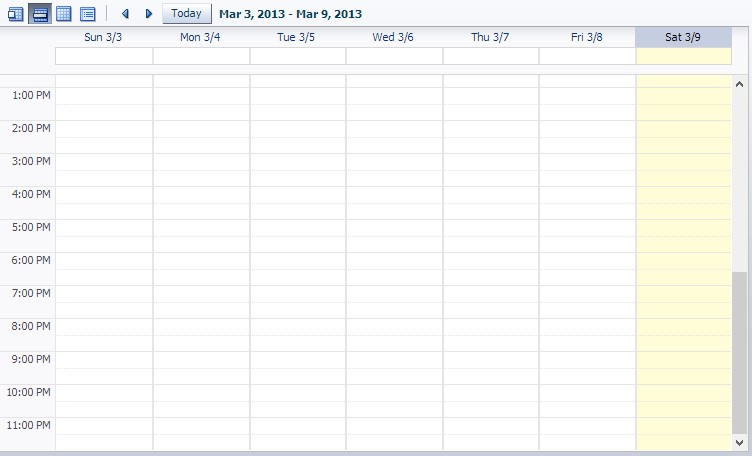Click all-day cell under Wed 3/6
752x456 pixels.
(394, 56)
